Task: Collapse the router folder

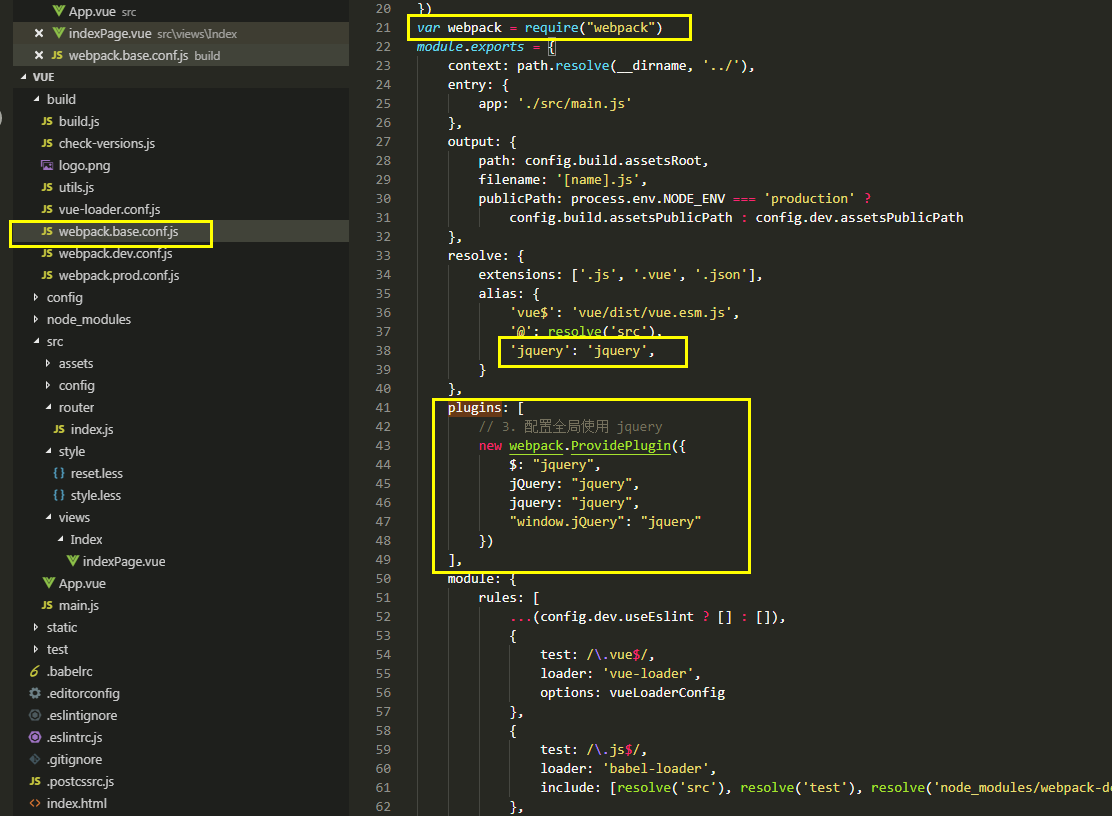Action: coord(48,407)
